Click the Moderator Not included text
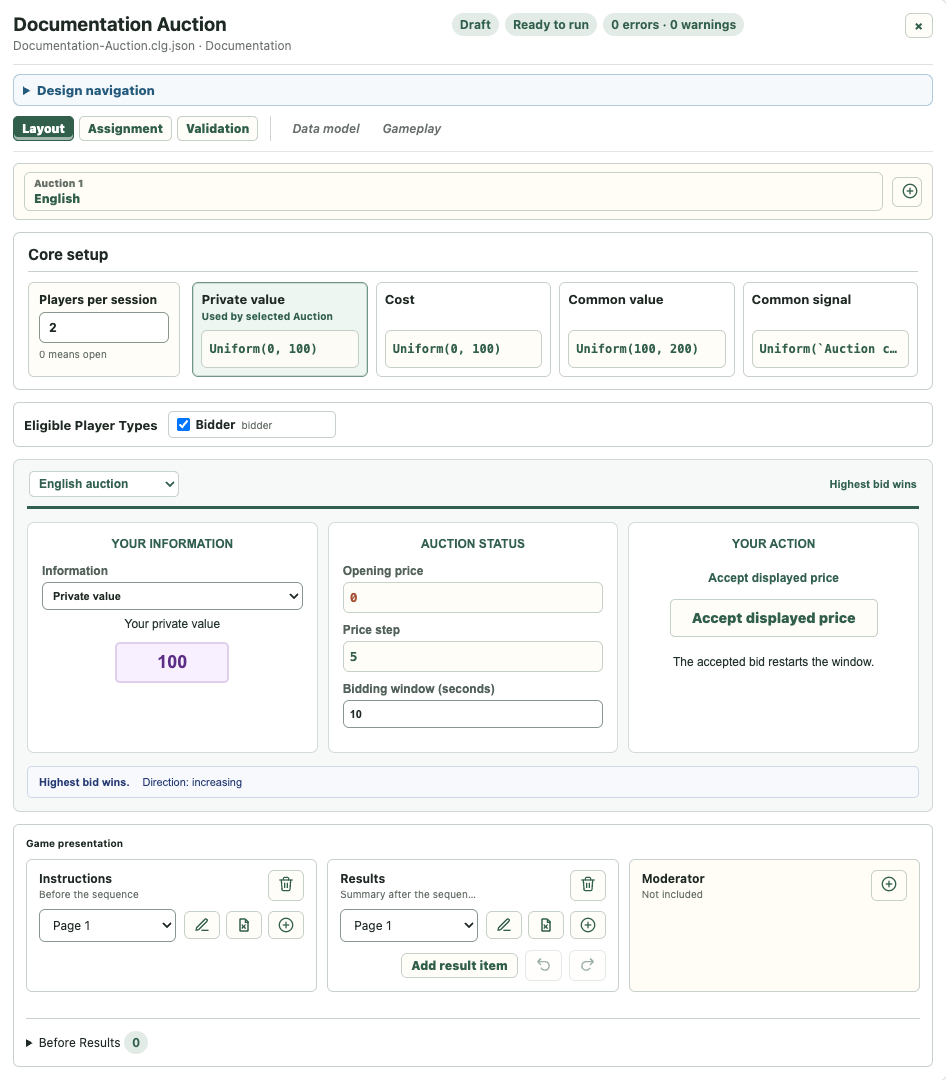 pos(672,894)
